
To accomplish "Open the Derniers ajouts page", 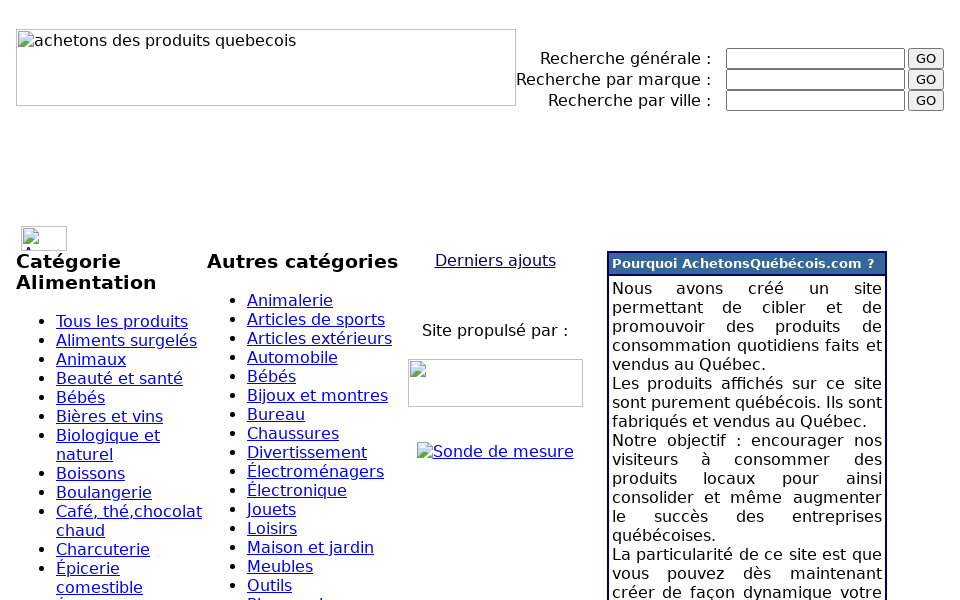I will click(x=495, y=259).
